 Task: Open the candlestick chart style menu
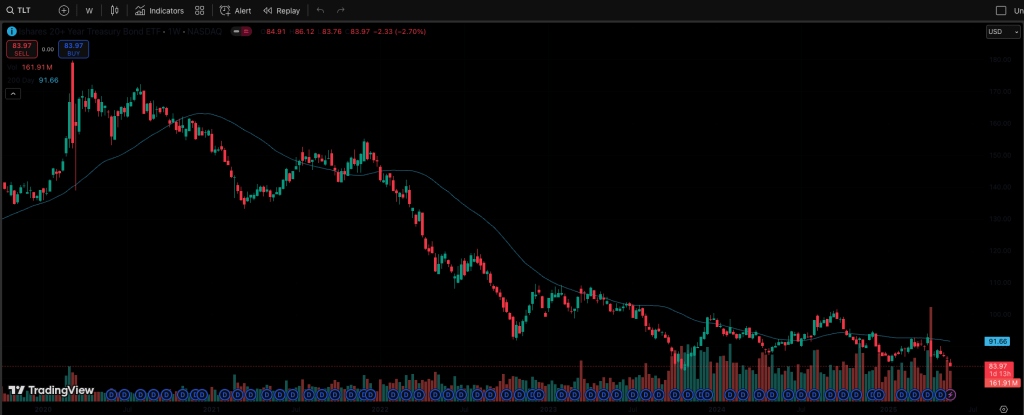pyautogui.click(x=115, y=10)
